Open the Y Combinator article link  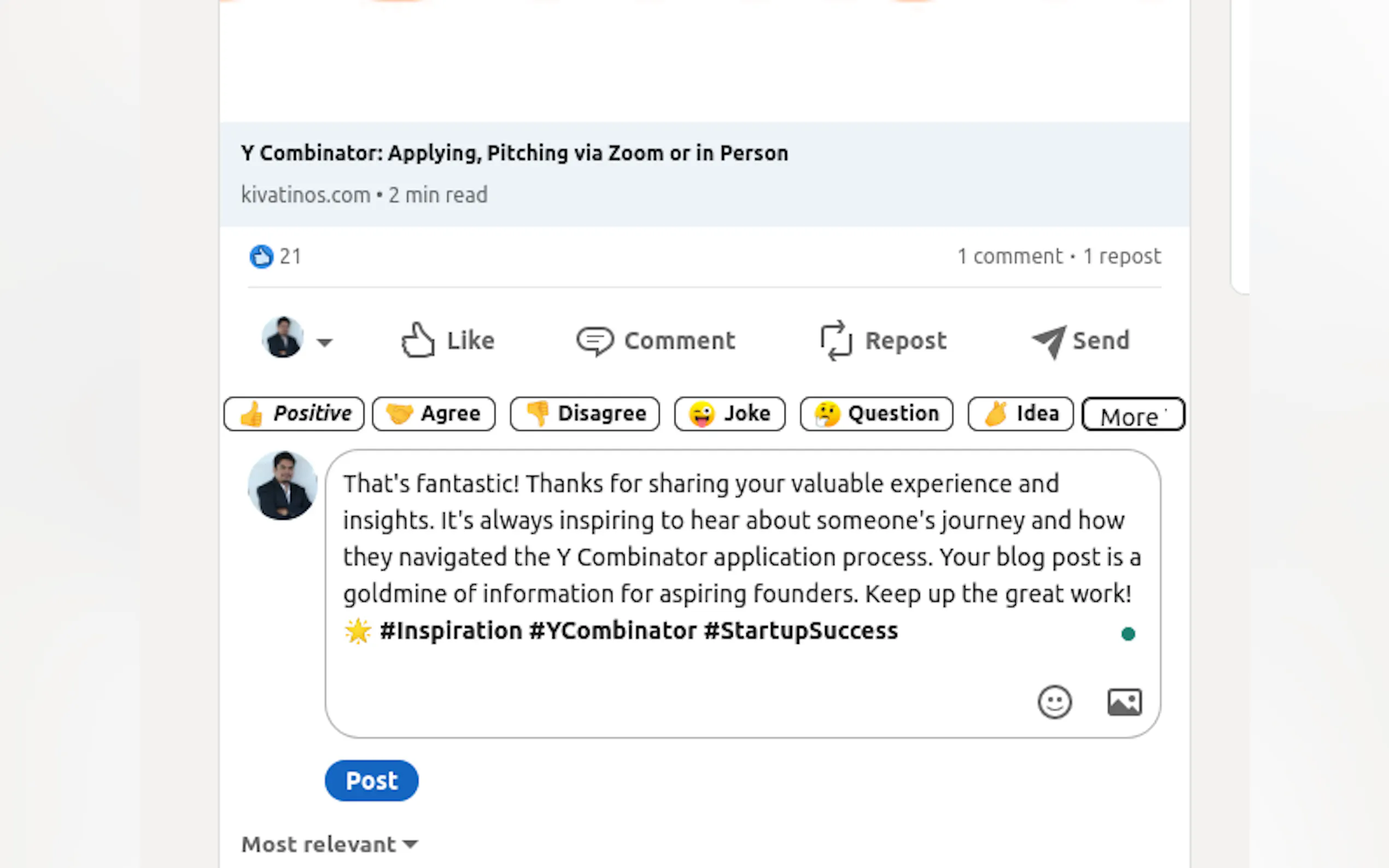[515, 153]
